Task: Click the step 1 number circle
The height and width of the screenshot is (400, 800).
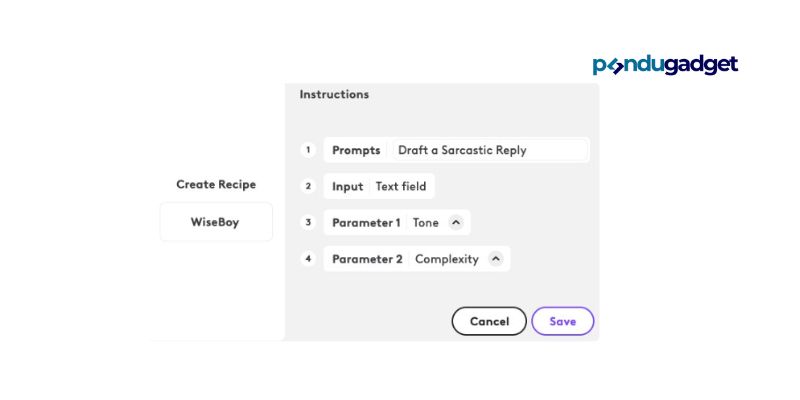Action: pos(308,150)
